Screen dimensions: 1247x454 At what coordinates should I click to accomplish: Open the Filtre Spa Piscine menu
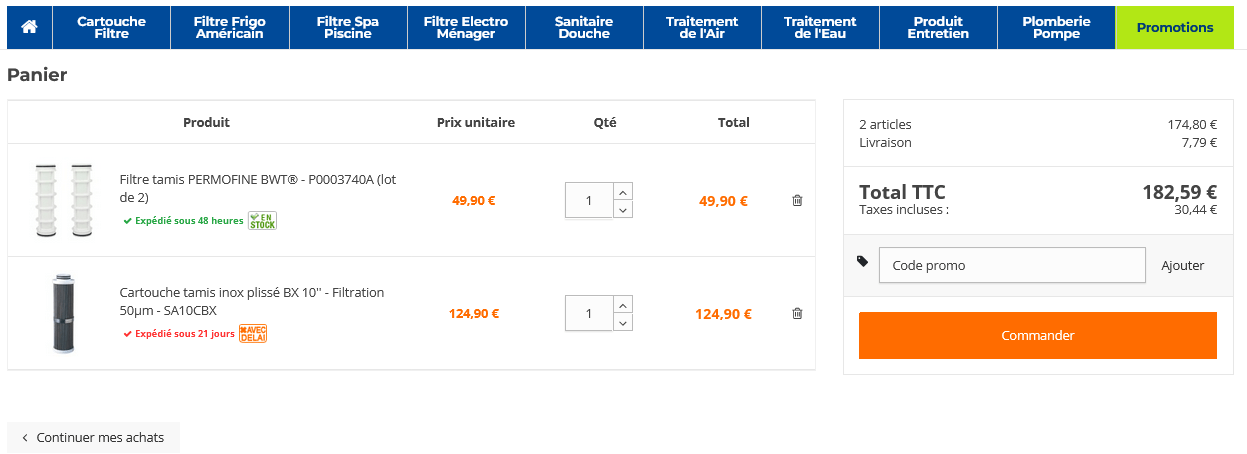(347, 27)
